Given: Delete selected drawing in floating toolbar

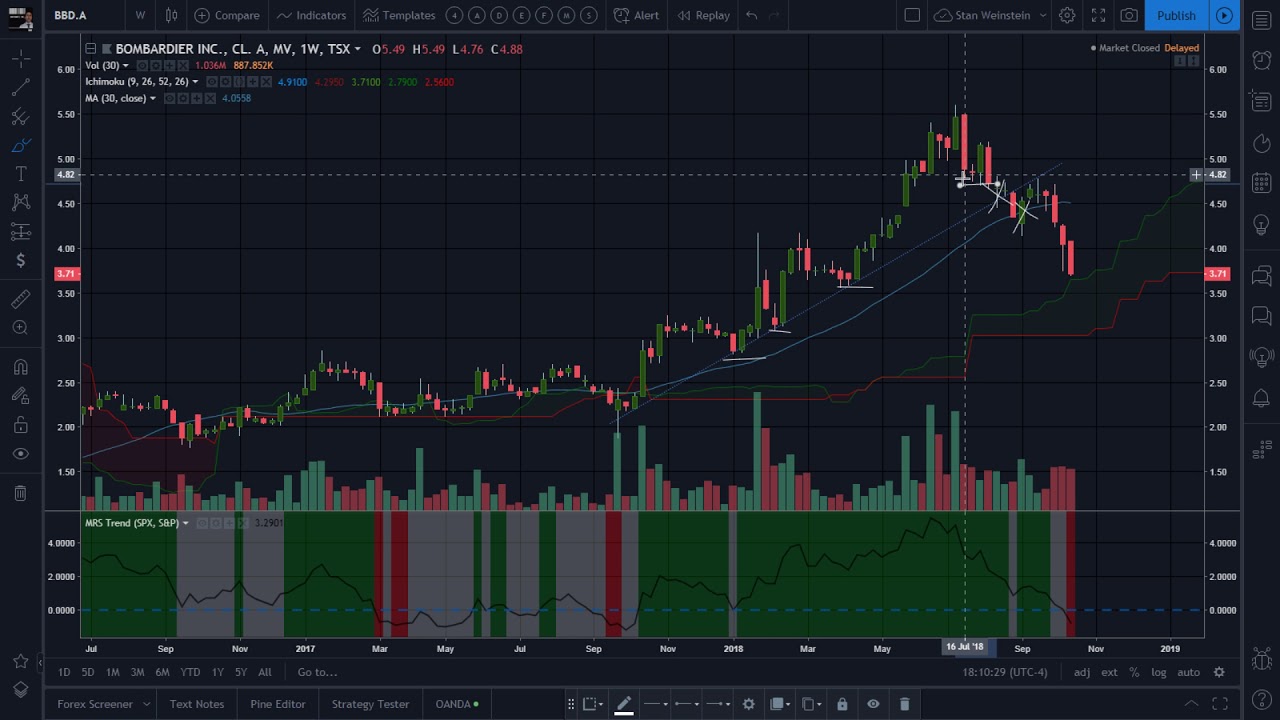Looking at the screenshot, I should coord(904,704).
